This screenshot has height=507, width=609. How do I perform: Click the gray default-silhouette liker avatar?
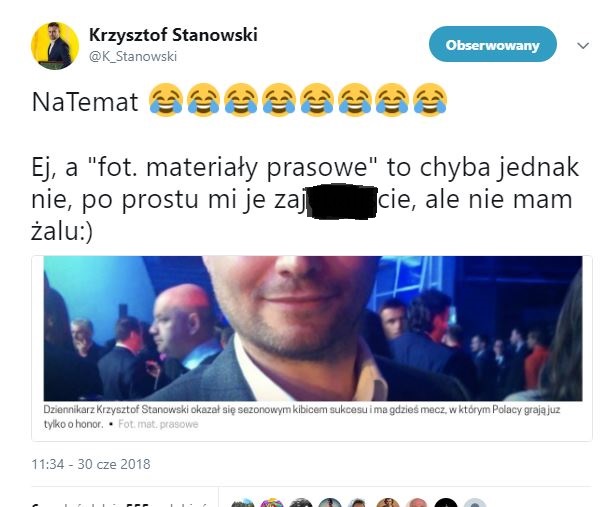pos(475,502)
